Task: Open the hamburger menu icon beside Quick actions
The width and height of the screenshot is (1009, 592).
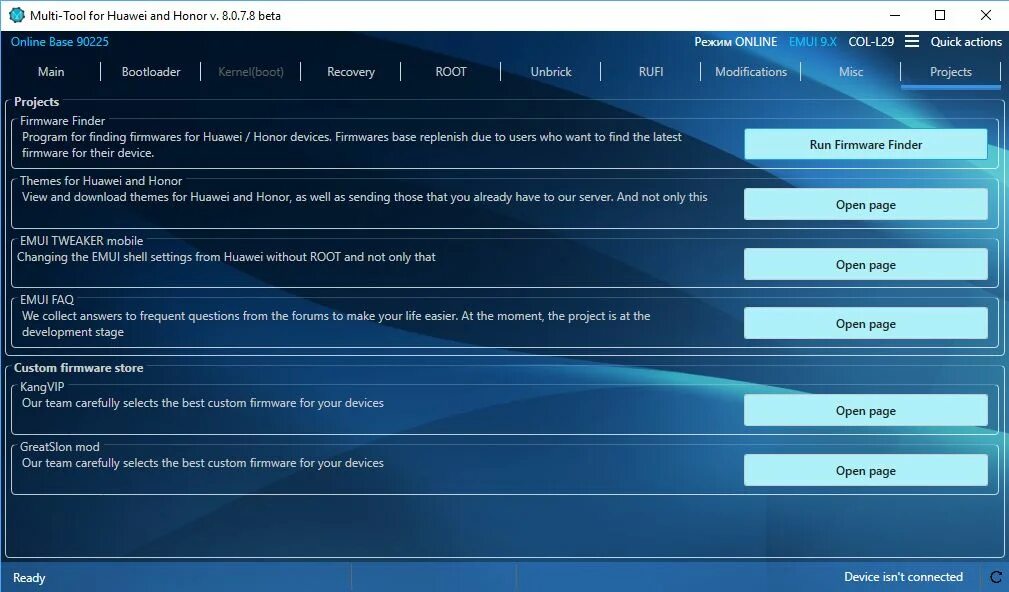Action: pos(912,42)
